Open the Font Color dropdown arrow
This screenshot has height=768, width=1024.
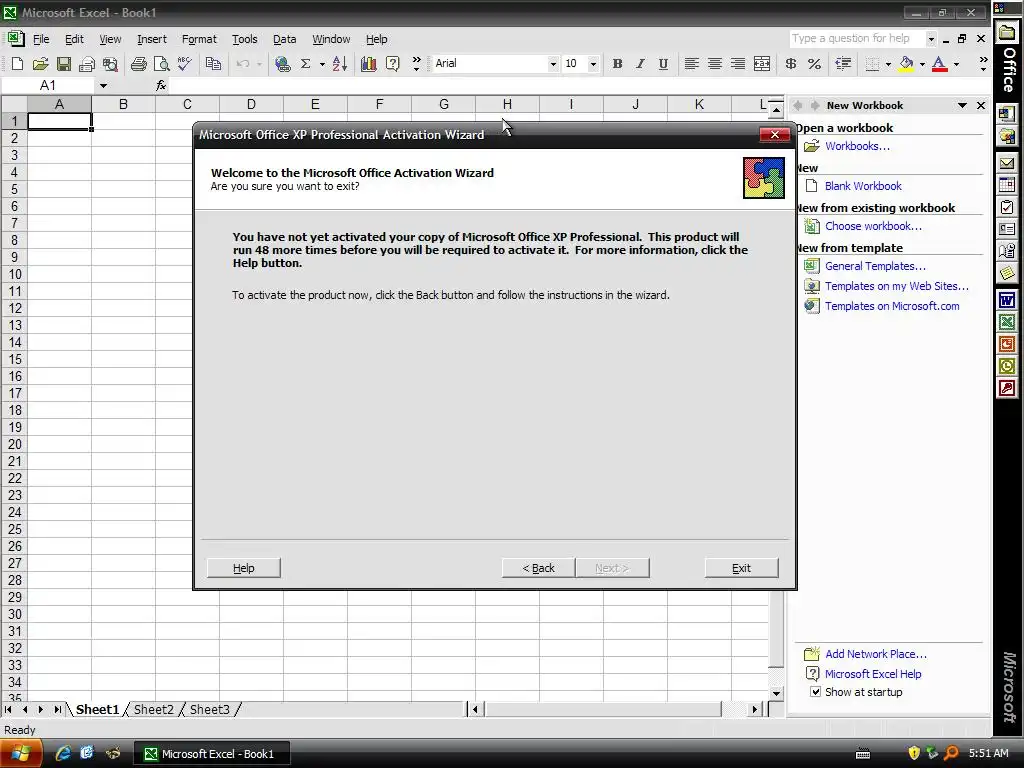[956, 64]
